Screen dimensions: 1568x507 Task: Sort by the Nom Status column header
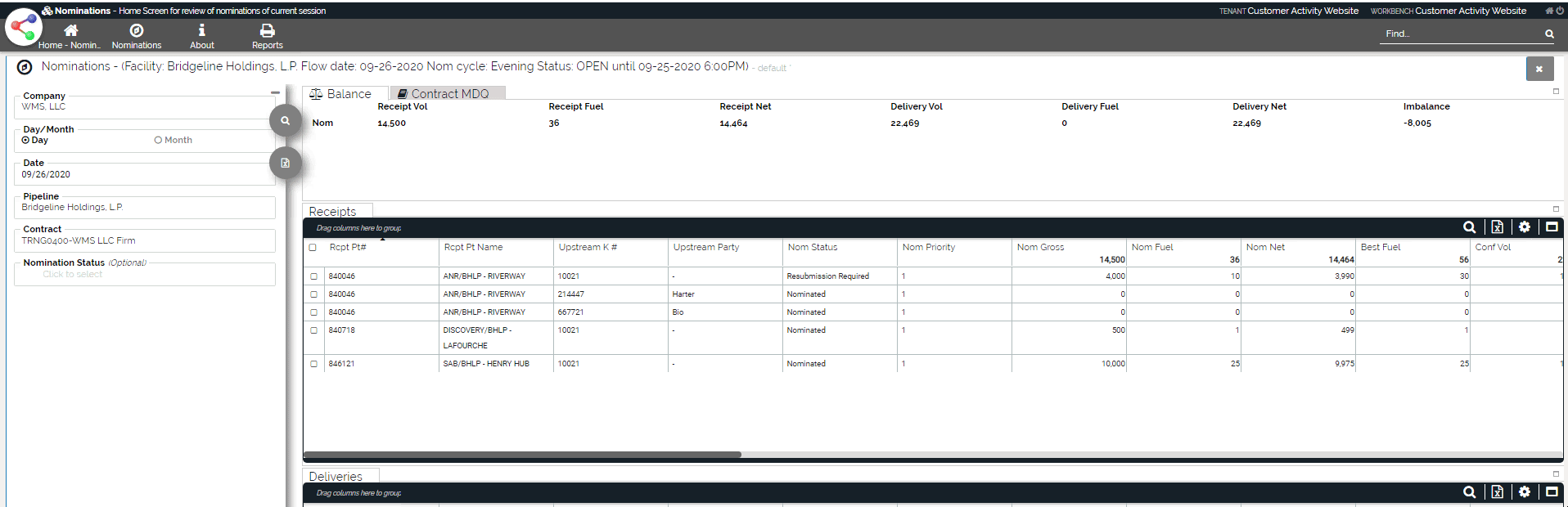pyautogui.click(x=813, y=247)
